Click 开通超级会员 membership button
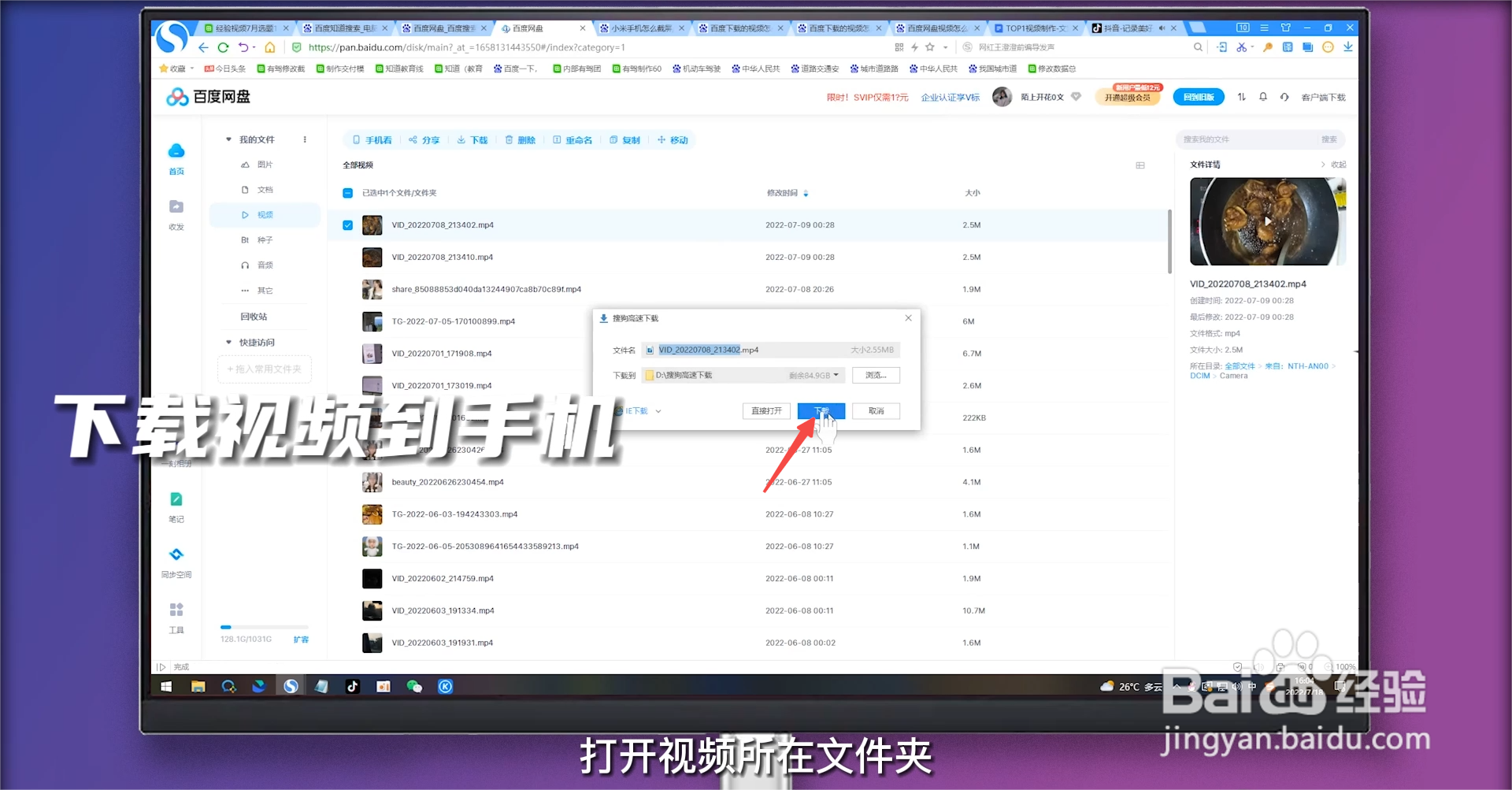 tap(1128, 97)
